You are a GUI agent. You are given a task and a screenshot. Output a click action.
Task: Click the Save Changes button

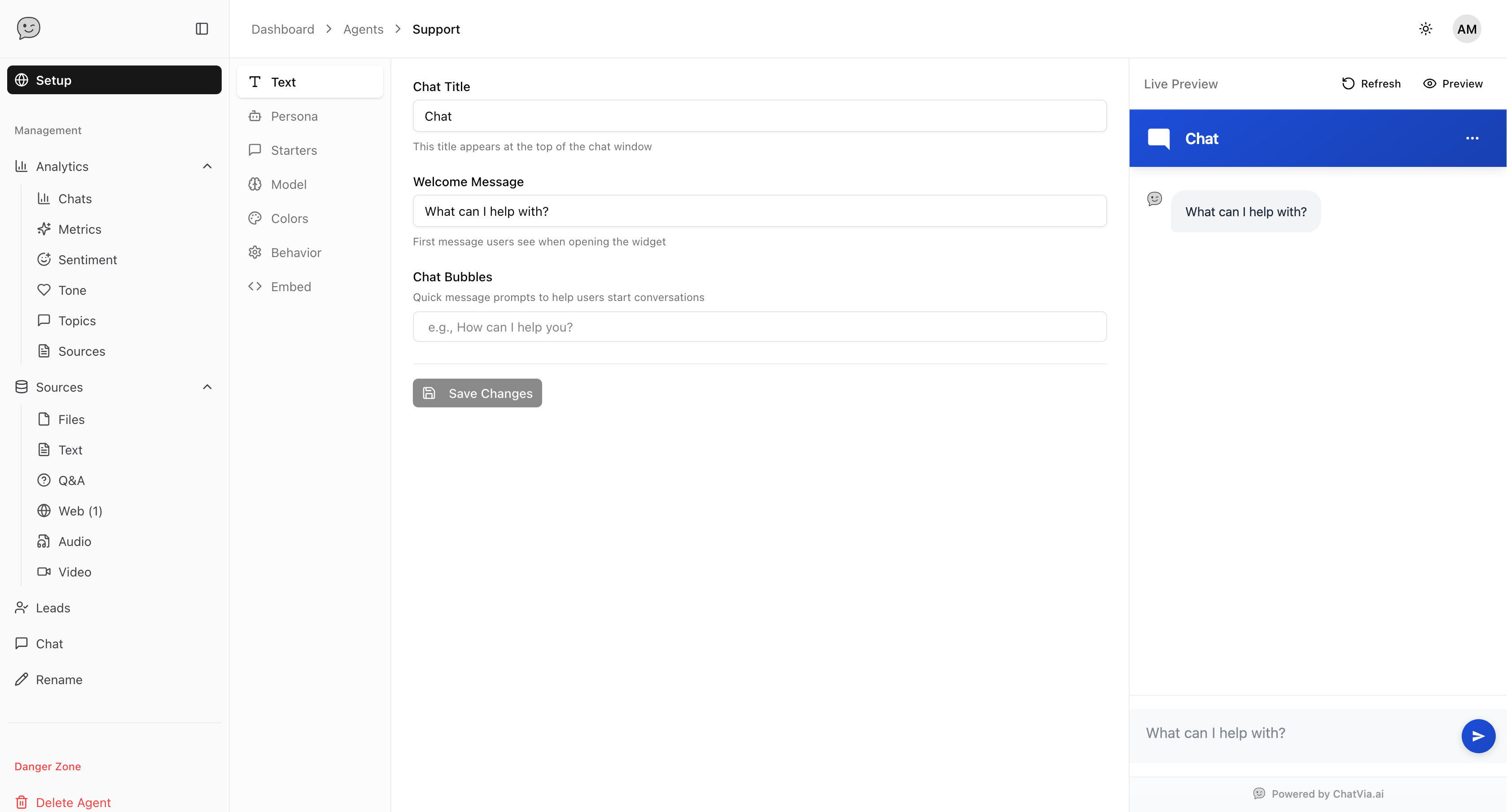click(477, 393)
